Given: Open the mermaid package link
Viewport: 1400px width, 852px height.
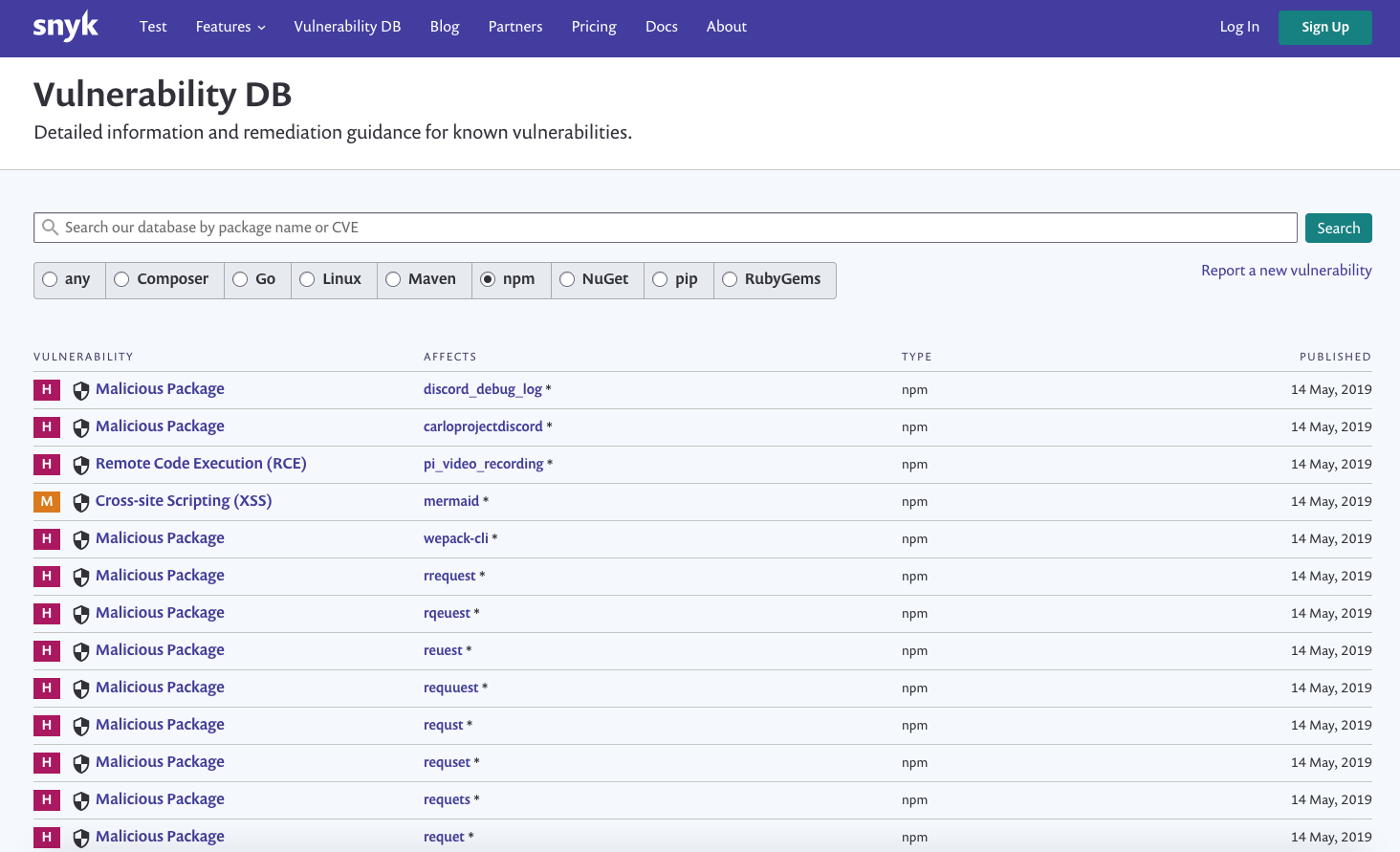Looking at the screenshot, I should click(x=451, y=501).
